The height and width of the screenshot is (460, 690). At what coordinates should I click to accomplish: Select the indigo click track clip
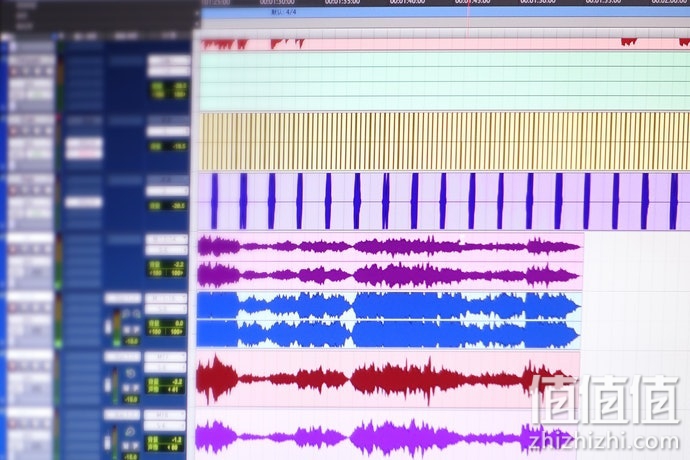444,201
